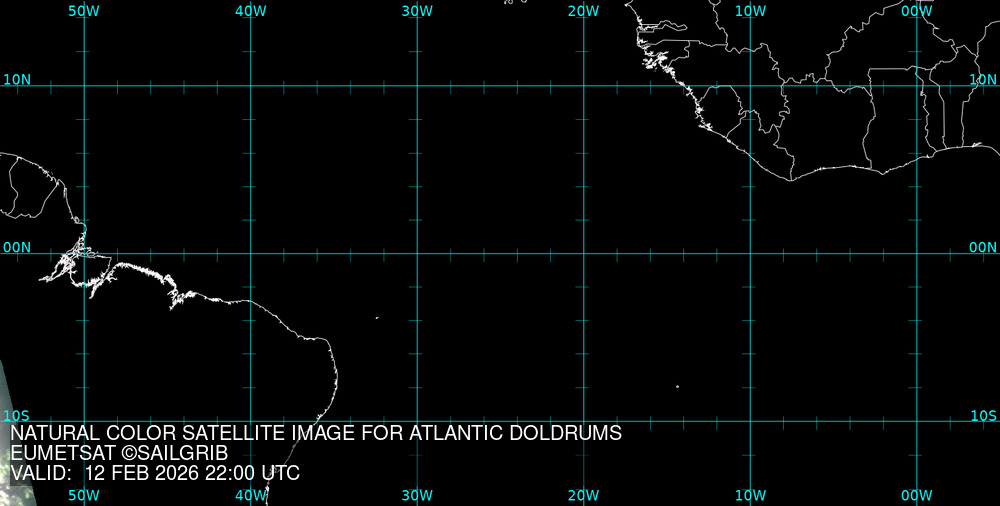The width and height of the screenshot is (1000, 506).
Task: Click the 00N latitude label on the left side
Action: click(17, 247)
